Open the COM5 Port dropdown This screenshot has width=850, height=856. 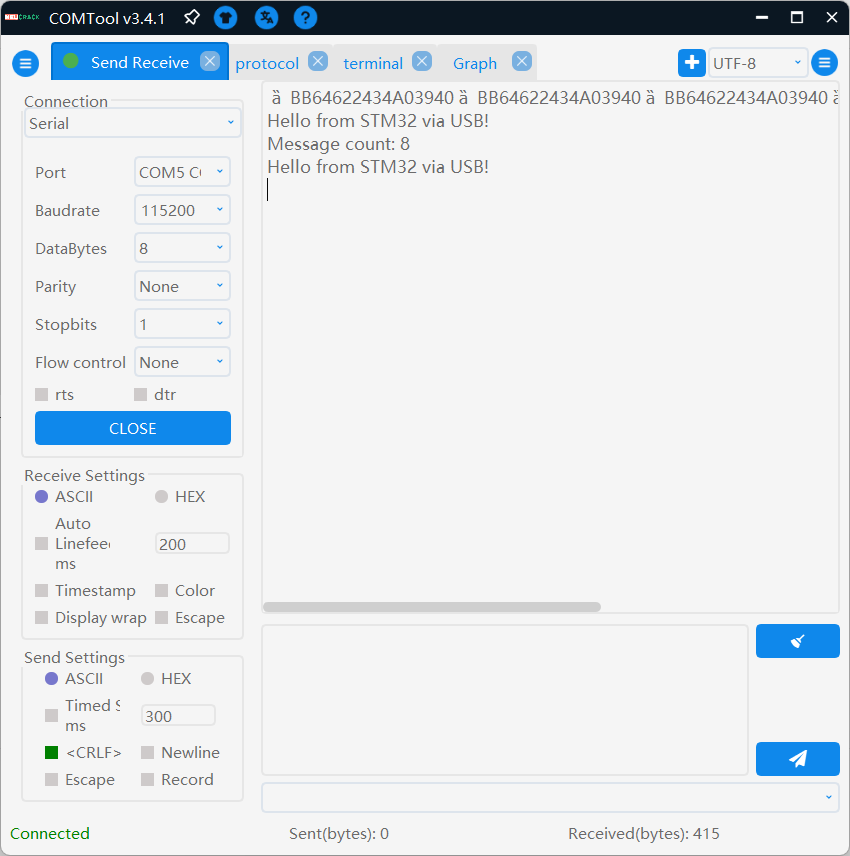coord(182,173)
